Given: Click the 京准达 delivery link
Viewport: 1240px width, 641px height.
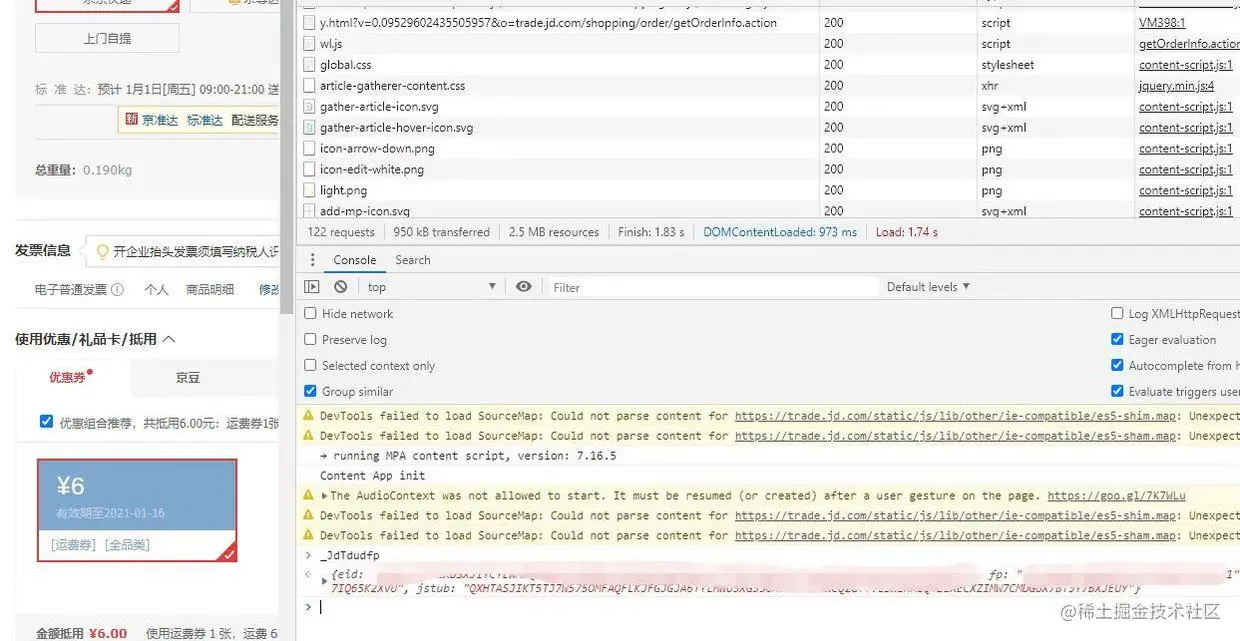Looking at the screenshot, I should (160, 120).
